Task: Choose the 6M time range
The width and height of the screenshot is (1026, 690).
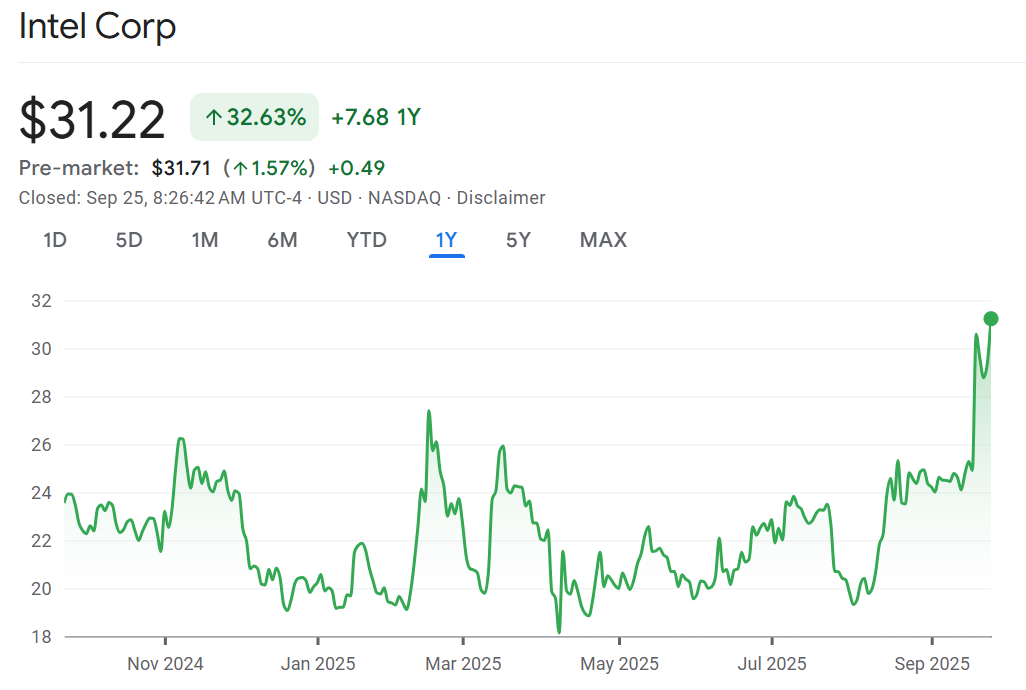Action: coord(282,240)
